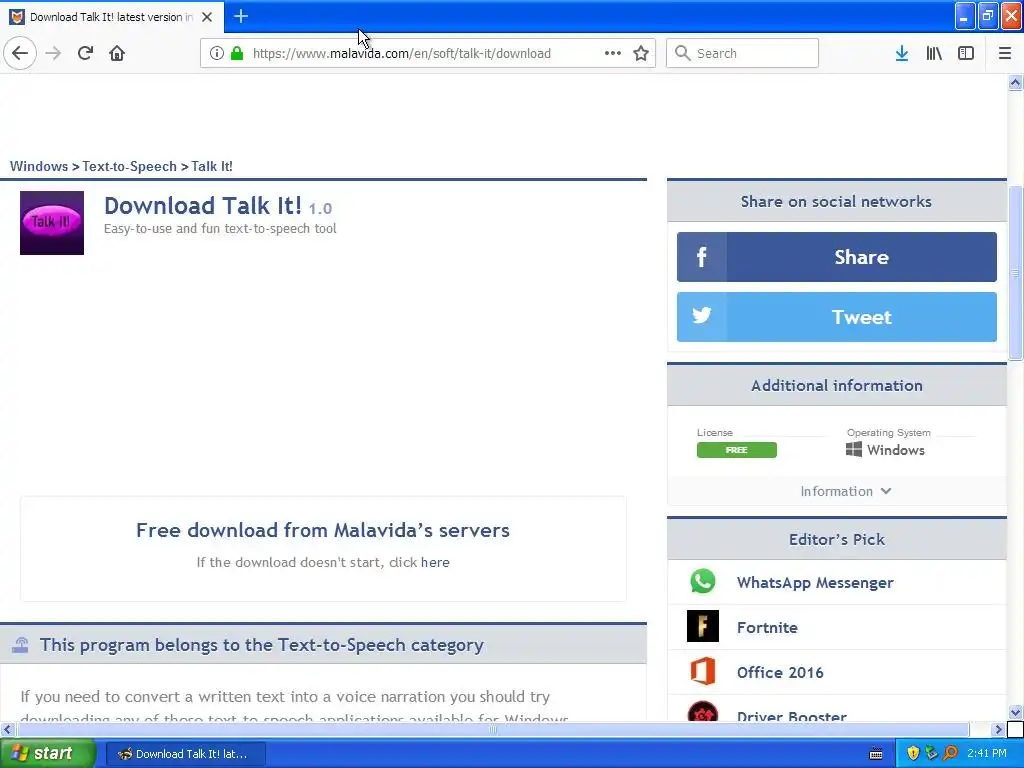Open a new tab with plus
This screenshot has width=1024, height=768.
[x=241, y=16]
